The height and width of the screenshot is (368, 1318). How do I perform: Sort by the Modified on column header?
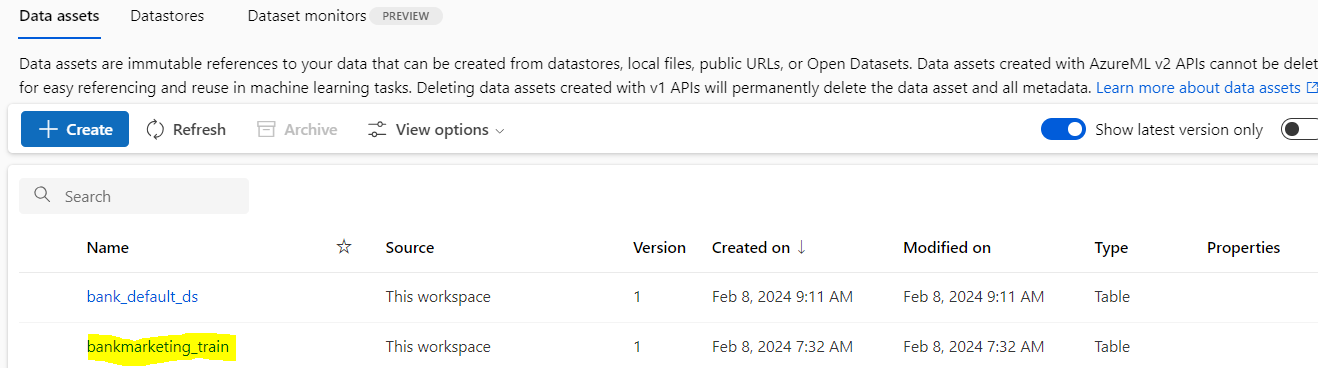pos(947,248)
